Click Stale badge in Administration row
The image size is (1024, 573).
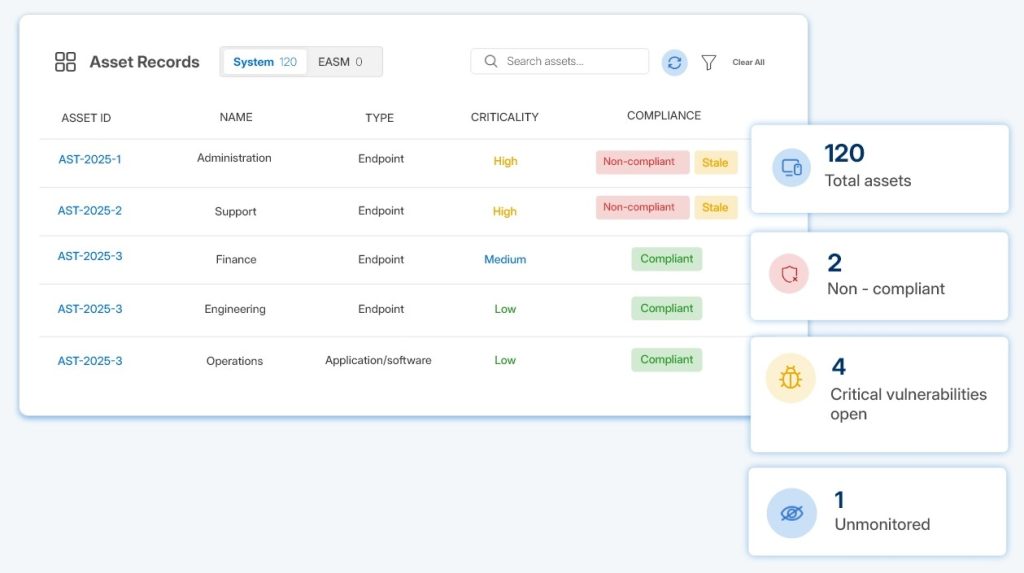tap(716, 163)
